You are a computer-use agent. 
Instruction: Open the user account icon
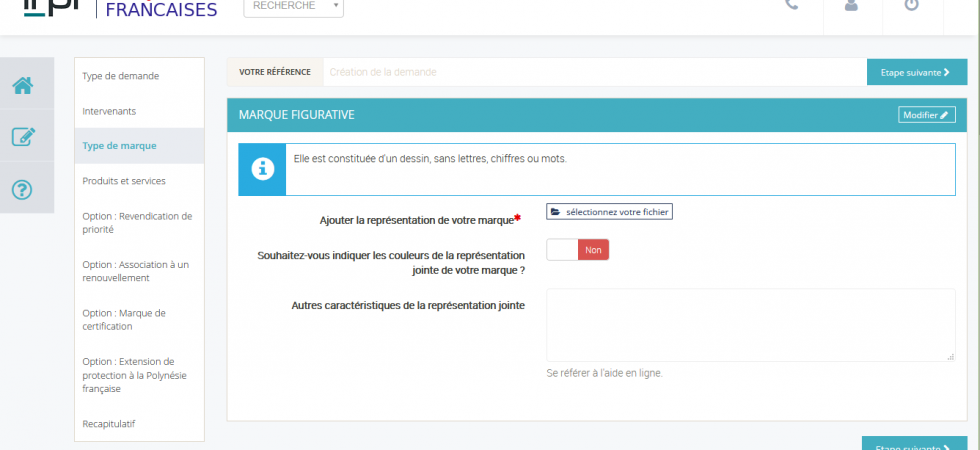click(851, 5)
